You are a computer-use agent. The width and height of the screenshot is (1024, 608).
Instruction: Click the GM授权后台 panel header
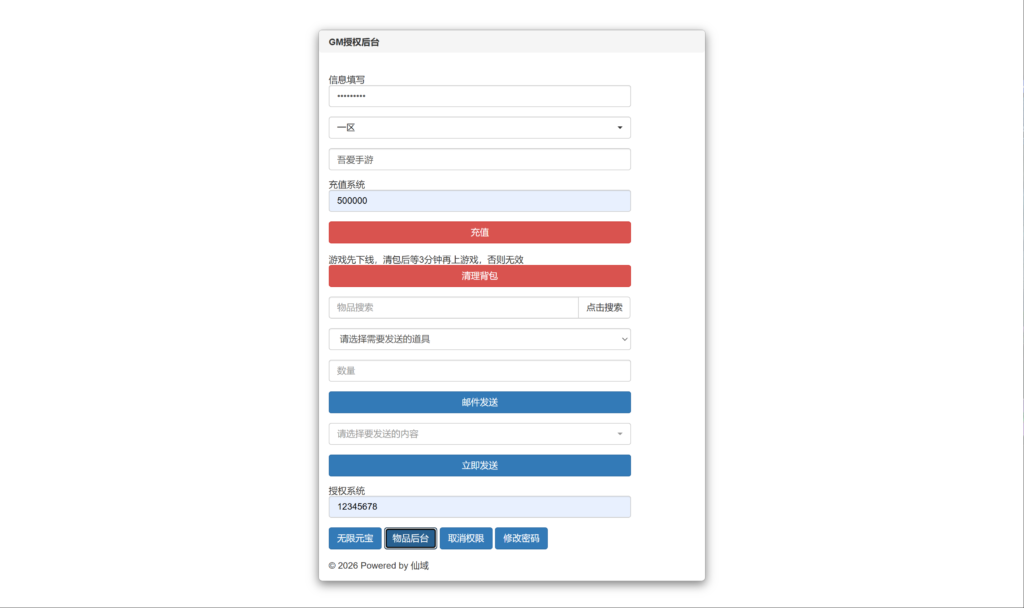511,42
